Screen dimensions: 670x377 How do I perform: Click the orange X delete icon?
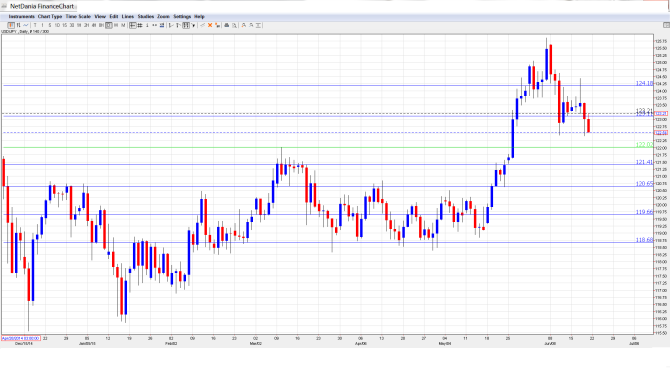[x=210, y=25]
